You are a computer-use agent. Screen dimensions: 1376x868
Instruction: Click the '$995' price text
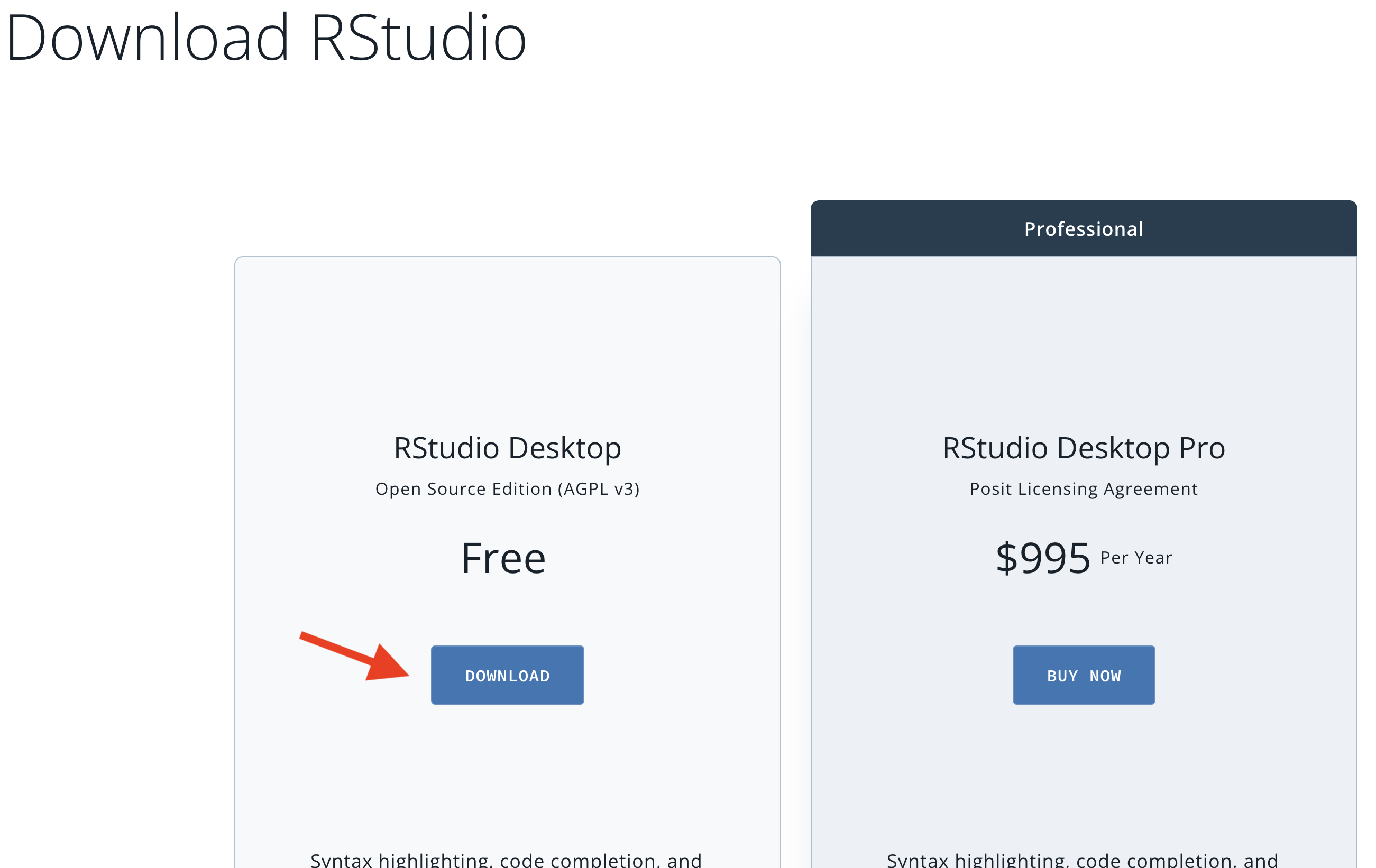[x=1043, y=558]
